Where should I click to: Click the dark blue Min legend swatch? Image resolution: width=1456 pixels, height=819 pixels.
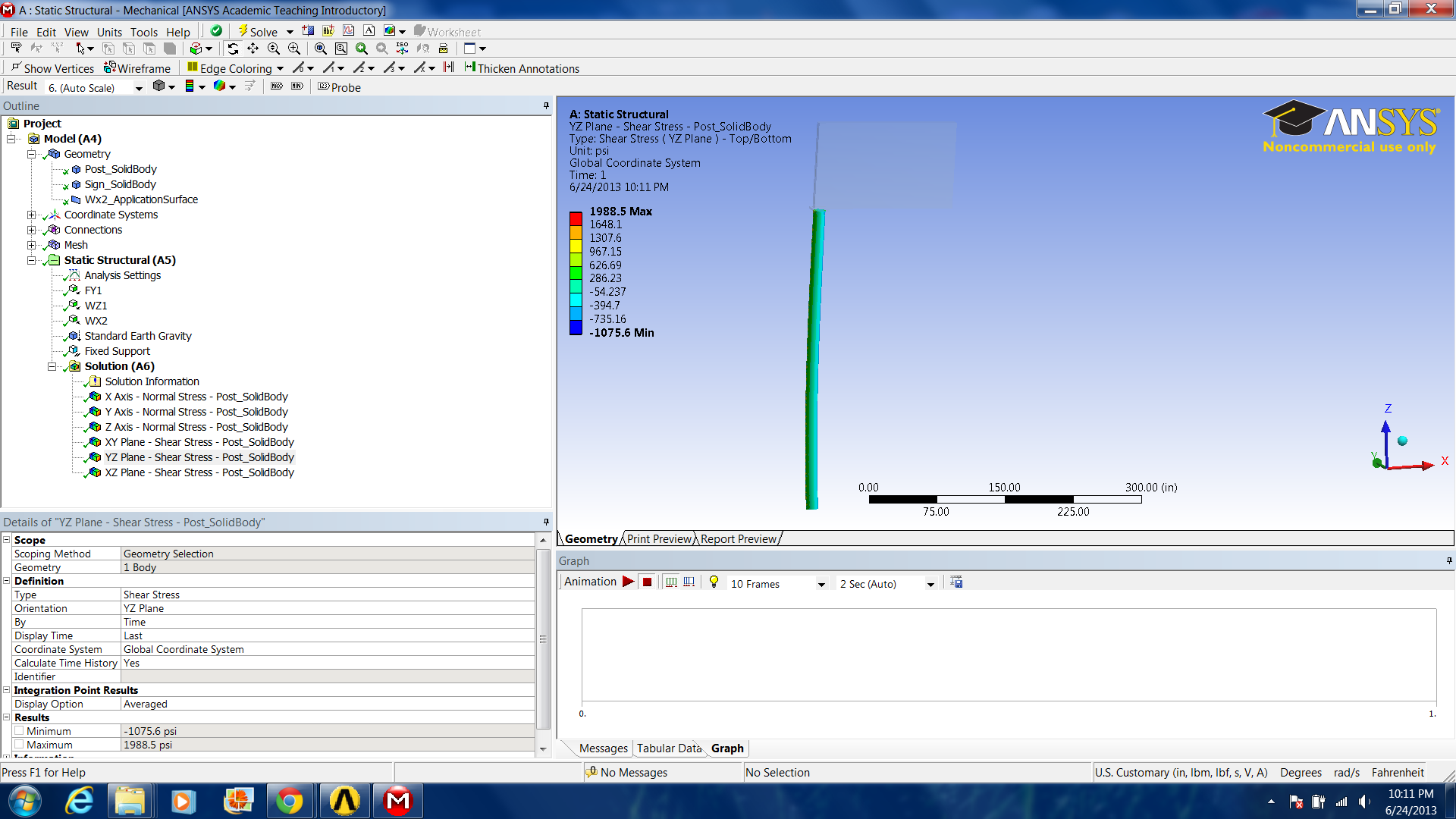click(x=576, y=328)
